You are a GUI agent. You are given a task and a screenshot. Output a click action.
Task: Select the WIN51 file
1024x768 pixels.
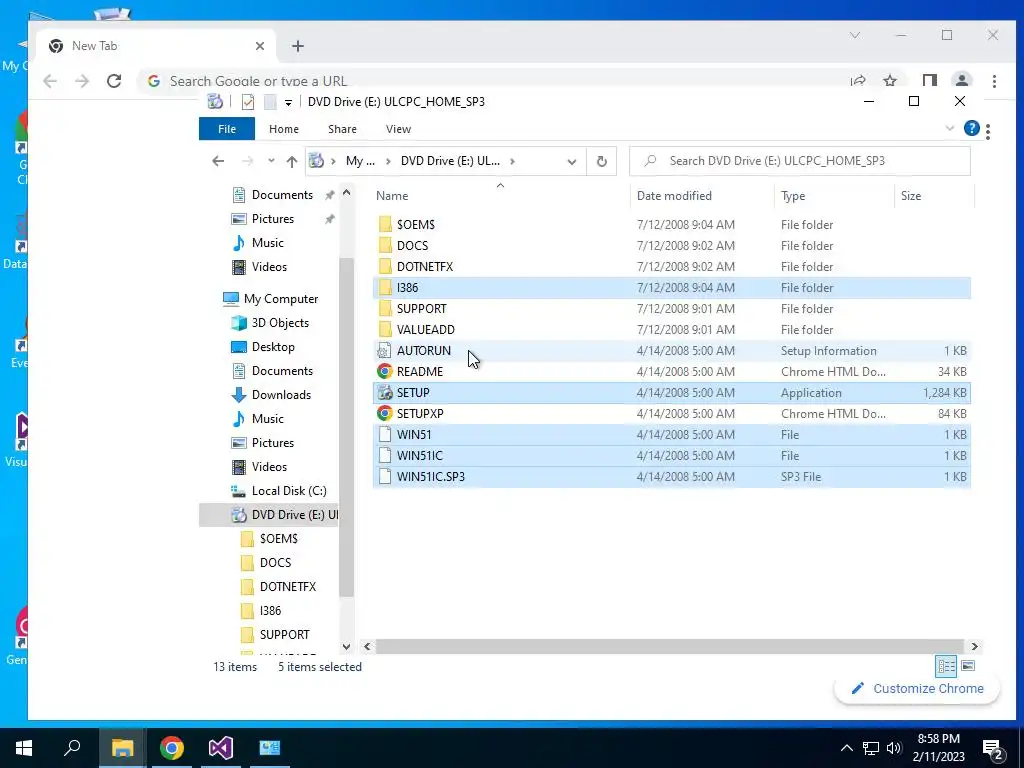(671, 434)
